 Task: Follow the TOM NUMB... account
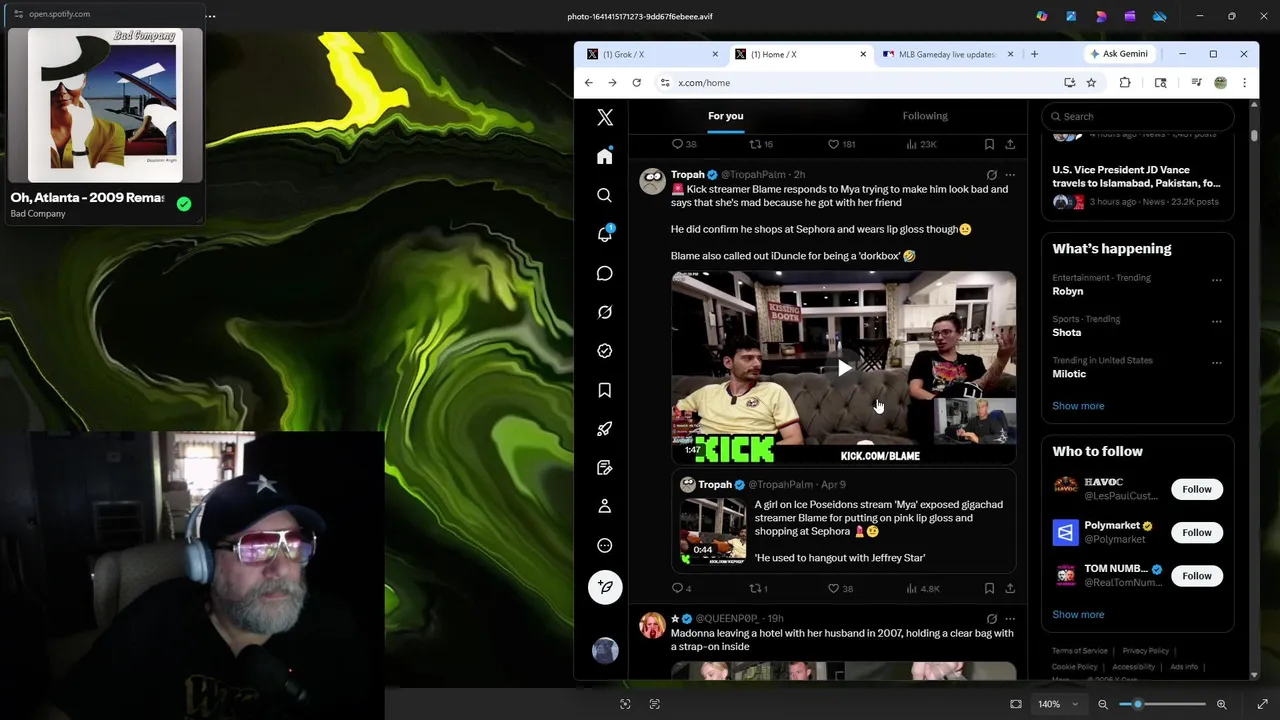click(x=1196, y=575)
